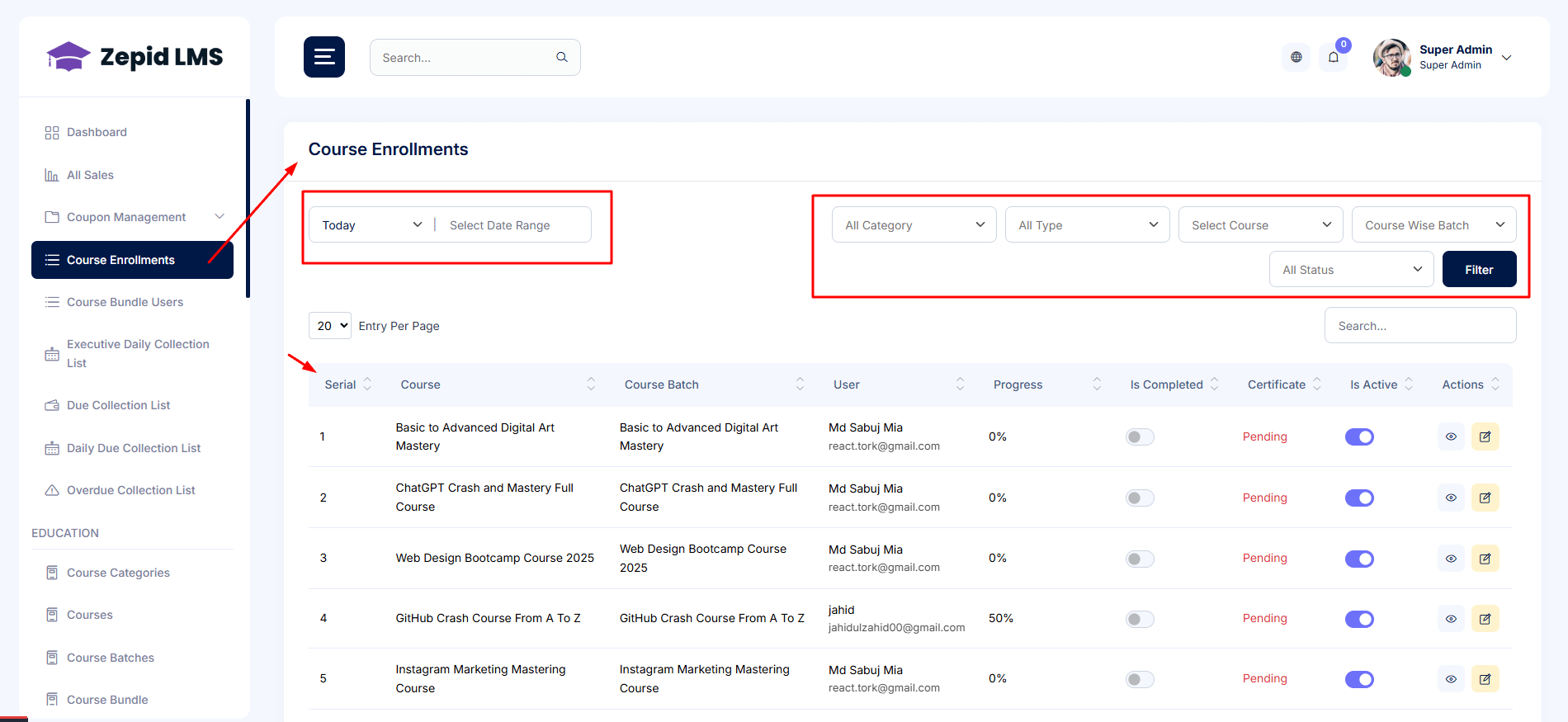Viewport: 1568px width, 722px height.
Task: Open Course Categories in sidebar
Action: (x=132, y=573)
